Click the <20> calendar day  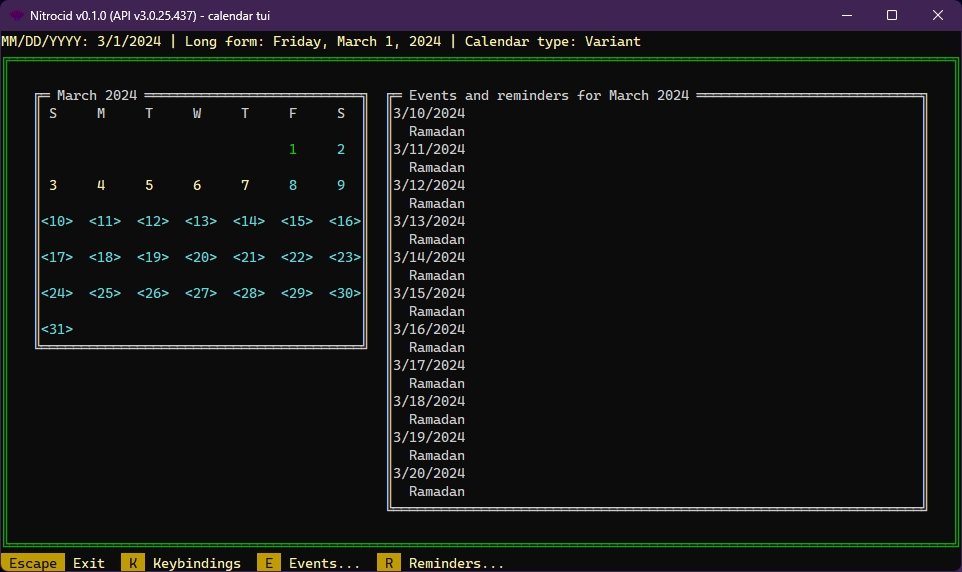pyautogui.click(x=201, y=257)
